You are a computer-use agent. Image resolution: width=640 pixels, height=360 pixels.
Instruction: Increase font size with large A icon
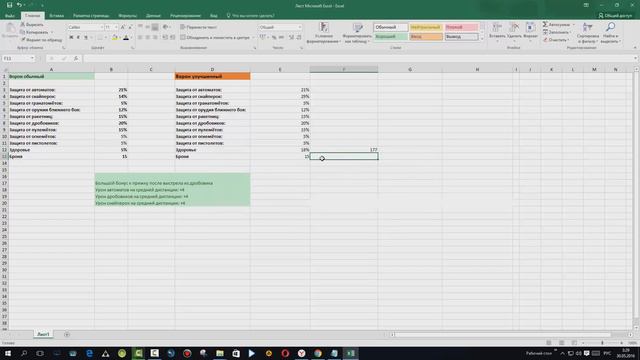pos(123,27)
